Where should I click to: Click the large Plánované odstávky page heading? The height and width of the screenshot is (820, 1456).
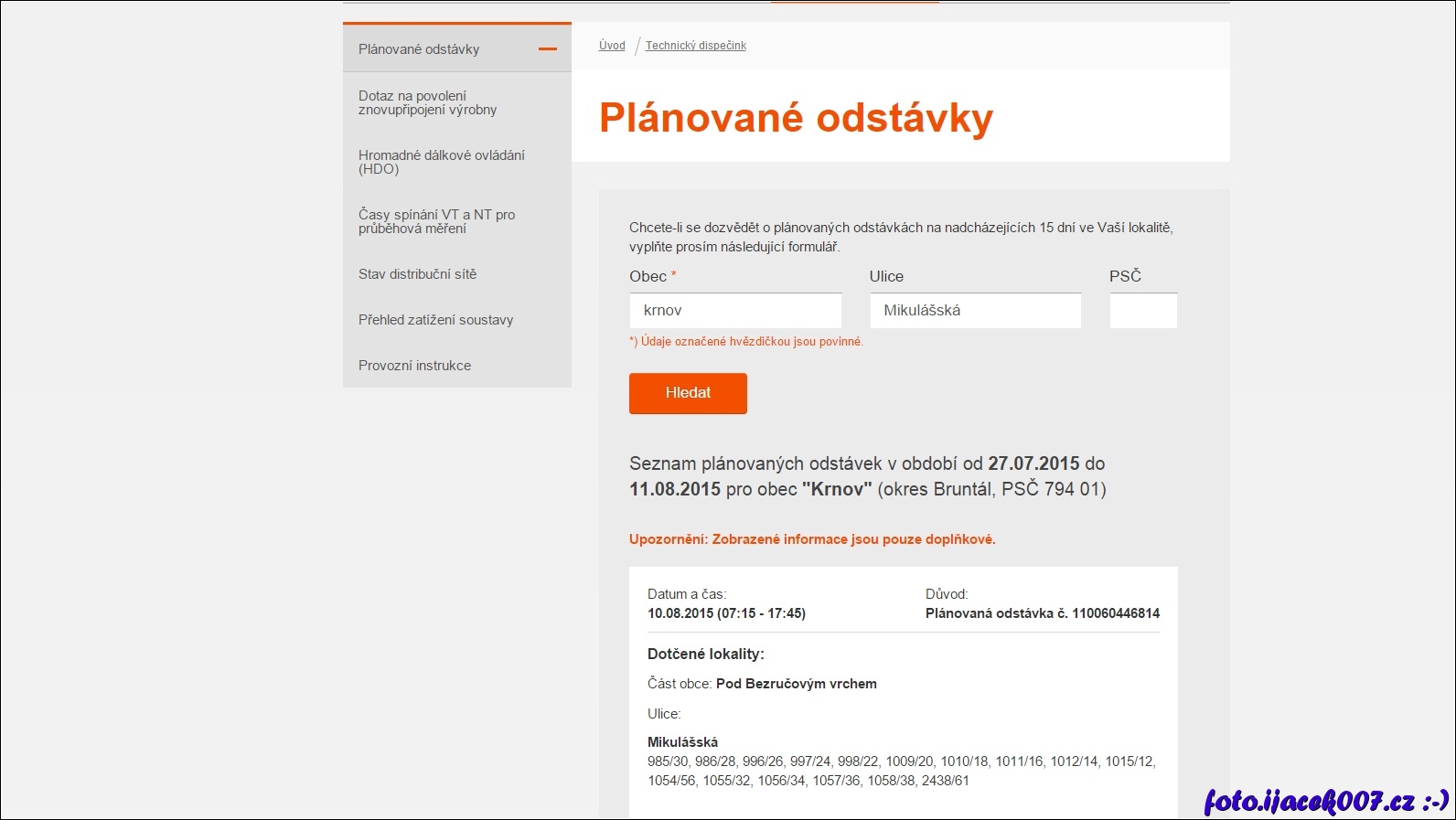coord(796,118)
